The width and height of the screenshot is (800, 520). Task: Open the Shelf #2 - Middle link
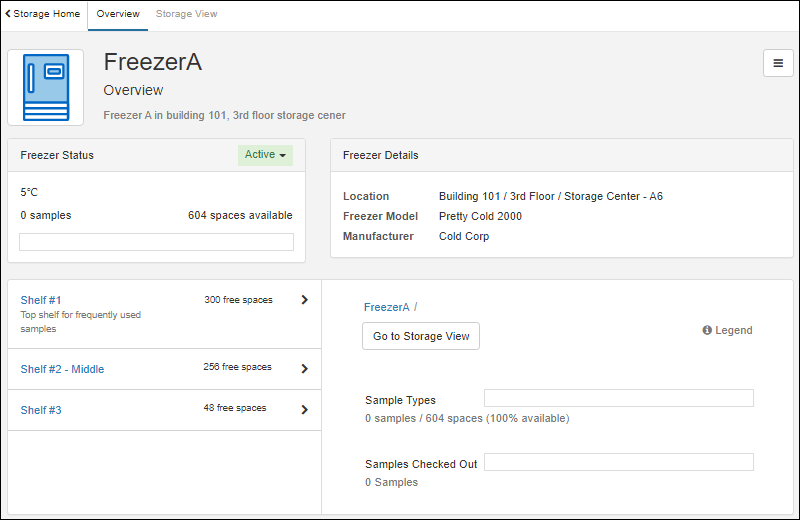62,369
